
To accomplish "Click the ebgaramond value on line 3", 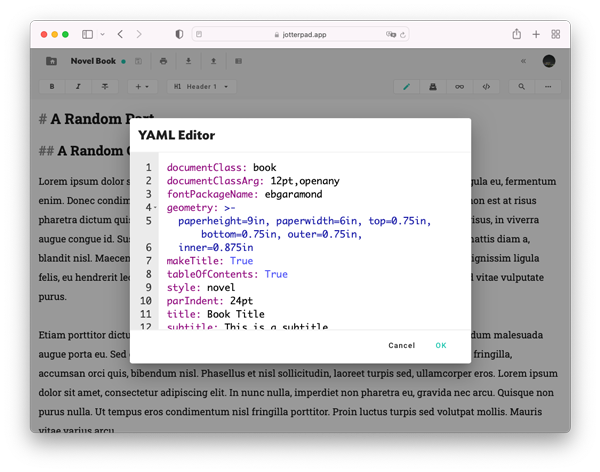I will [293, 194].
